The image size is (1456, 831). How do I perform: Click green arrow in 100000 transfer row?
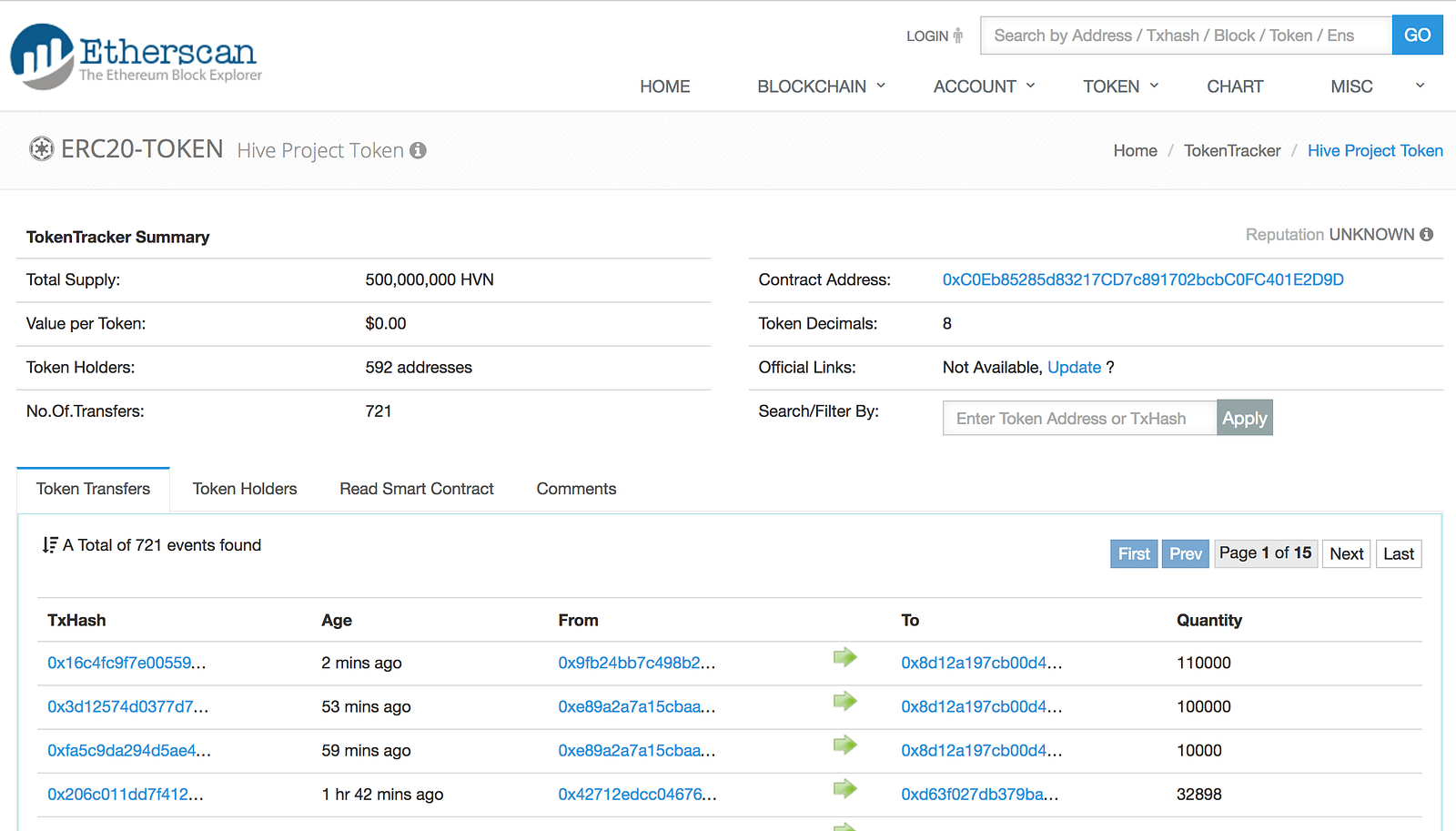tap(845, 701)
